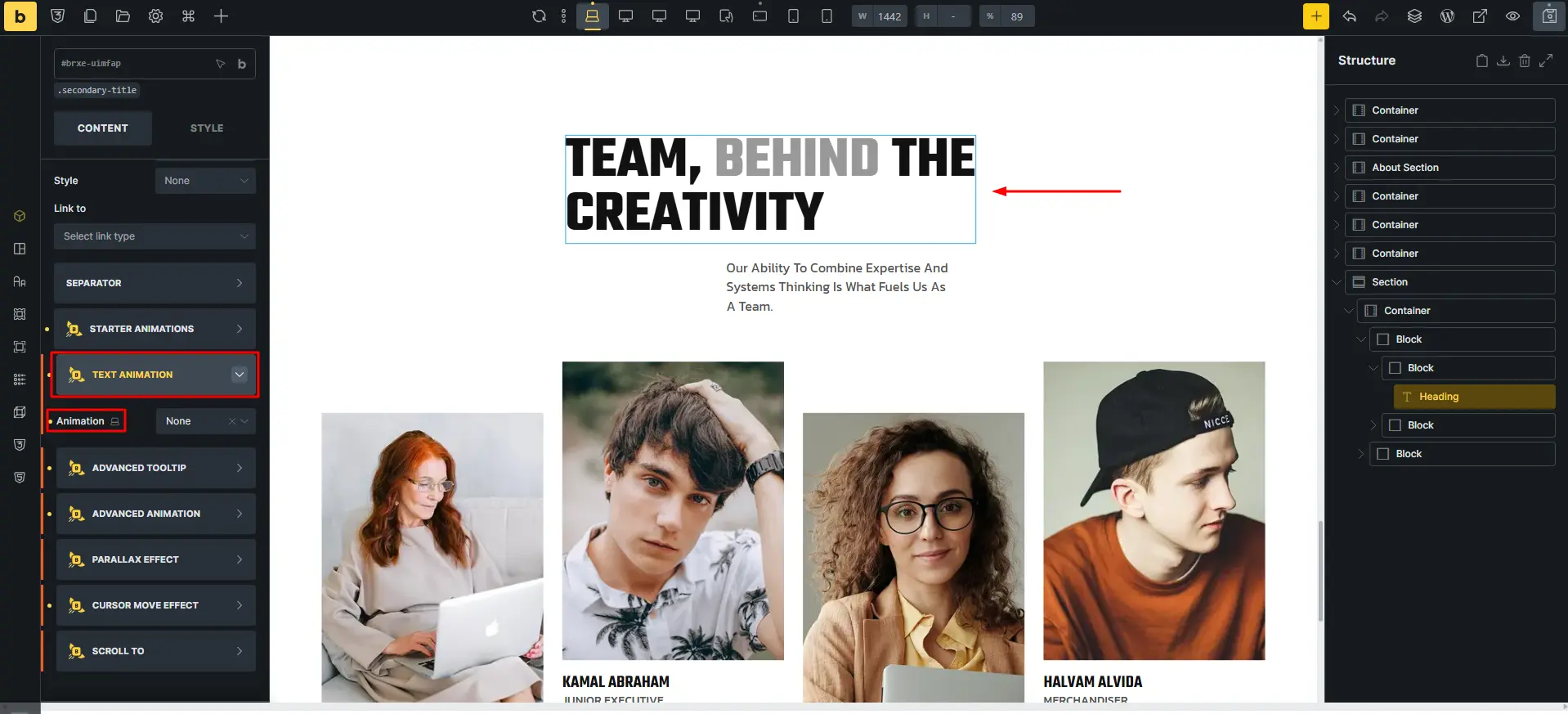Viewport: 1568px width, 714px height.
Task: Open the Animation dropdown showing None
Action: [205, 421]
